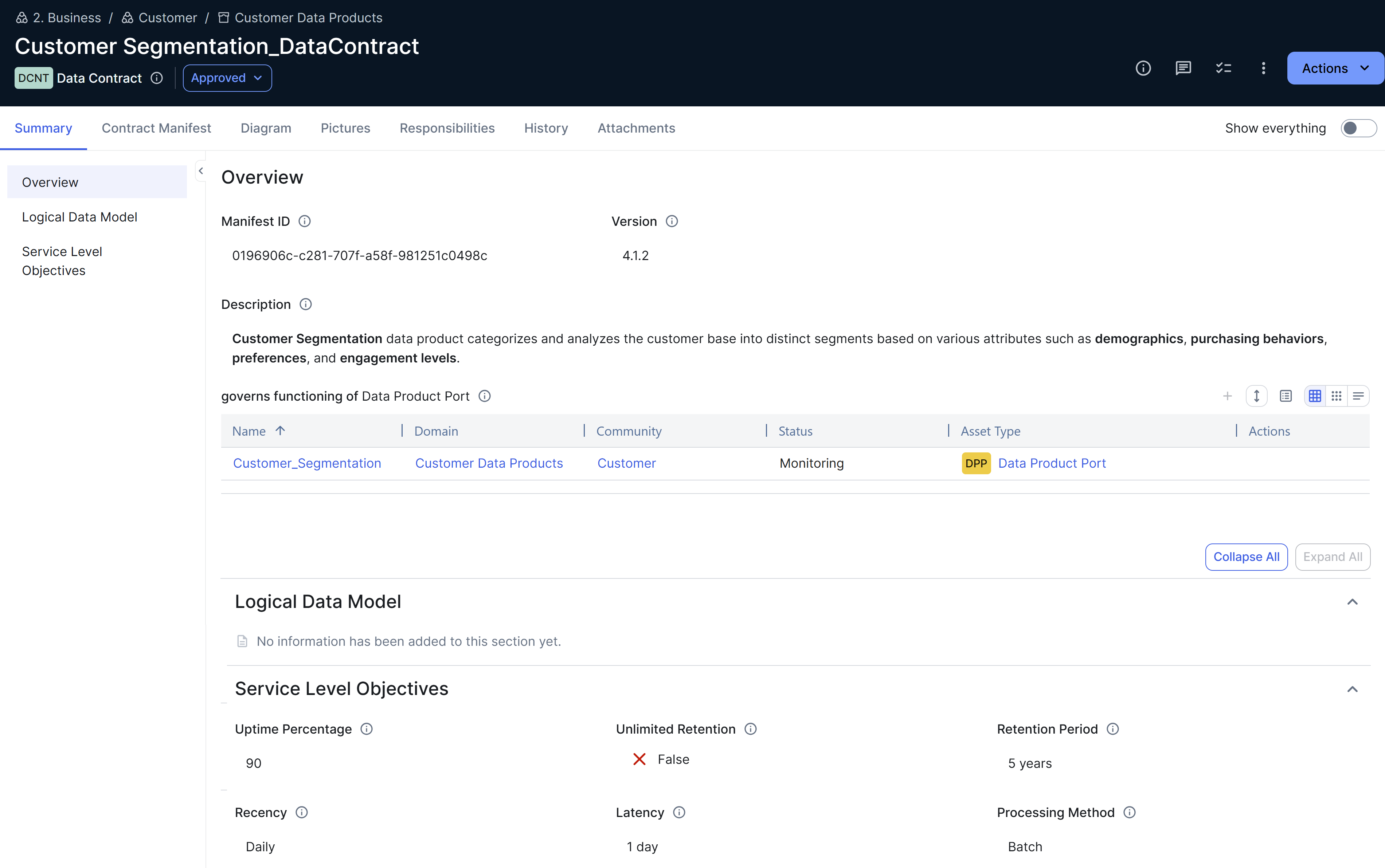Image resolution: width=1385 pixels, height=868 pixels.
Task: Click info icon beside Processing Method
Action: 1130,812
